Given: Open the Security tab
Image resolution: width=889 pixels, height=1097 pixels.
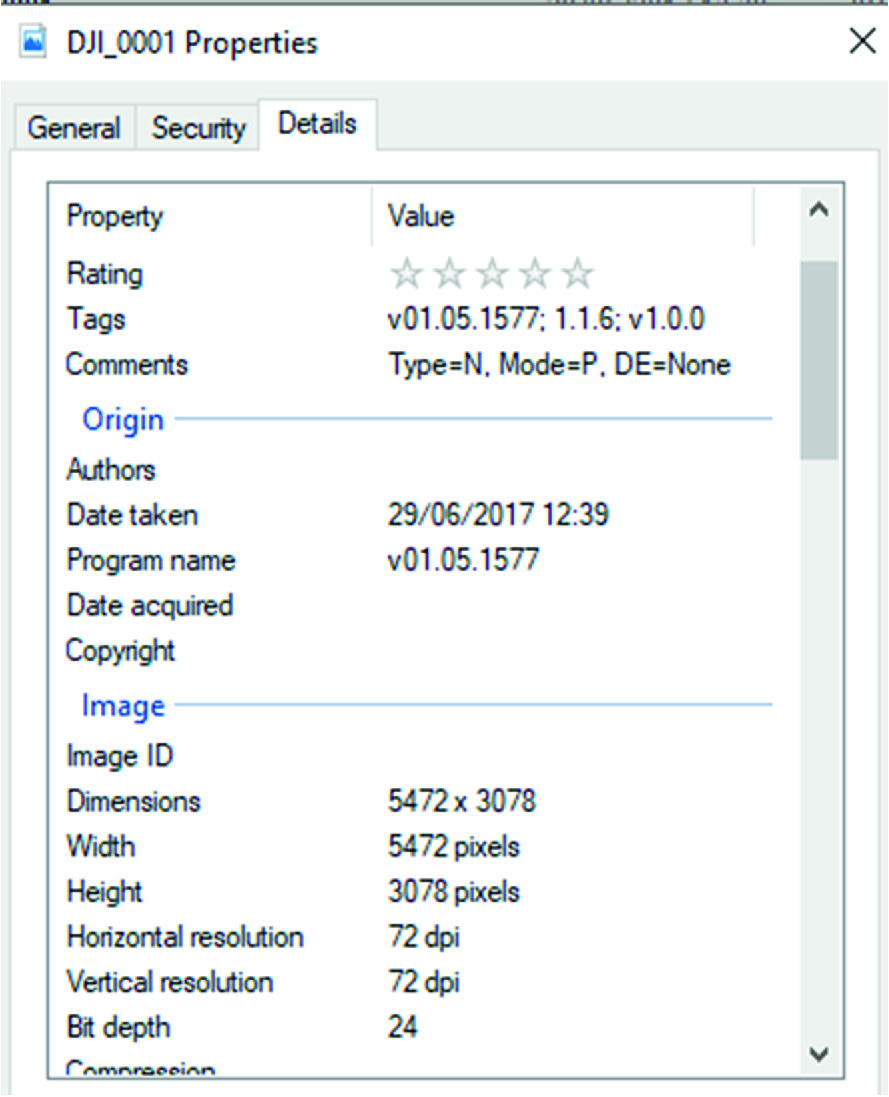Looking at the screenshot, I should tap(198, 128).
